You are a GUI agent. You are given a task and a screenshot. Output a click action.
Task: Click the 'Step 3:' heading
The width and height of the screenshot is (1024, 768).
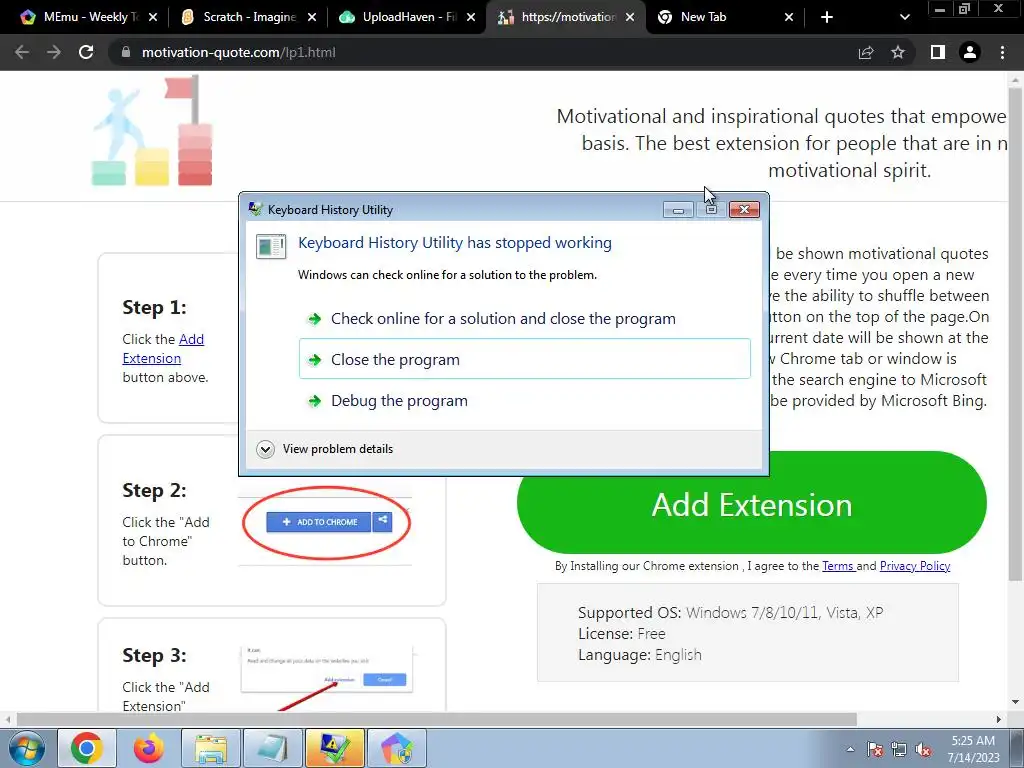click(x=154, y=655)
